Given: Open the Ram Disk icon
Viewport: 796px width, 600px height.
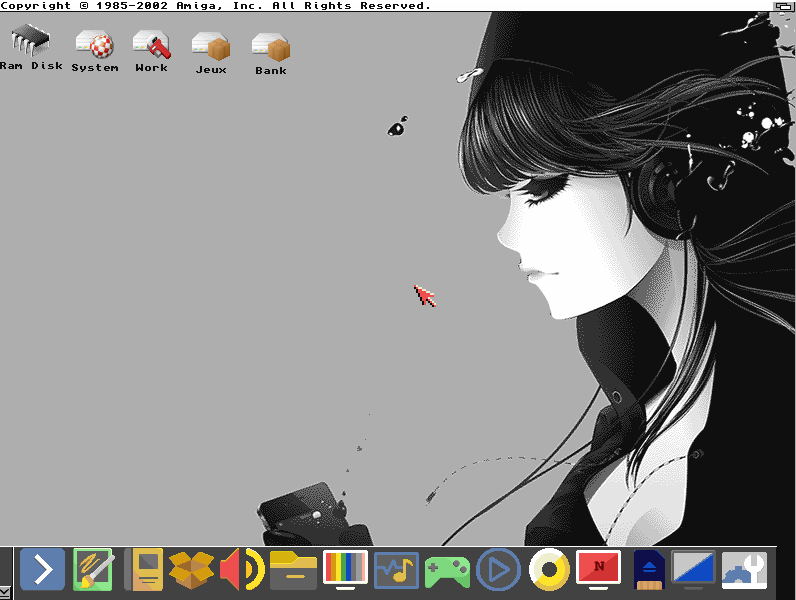Looking at the screenshot, I should pos(31,47).
